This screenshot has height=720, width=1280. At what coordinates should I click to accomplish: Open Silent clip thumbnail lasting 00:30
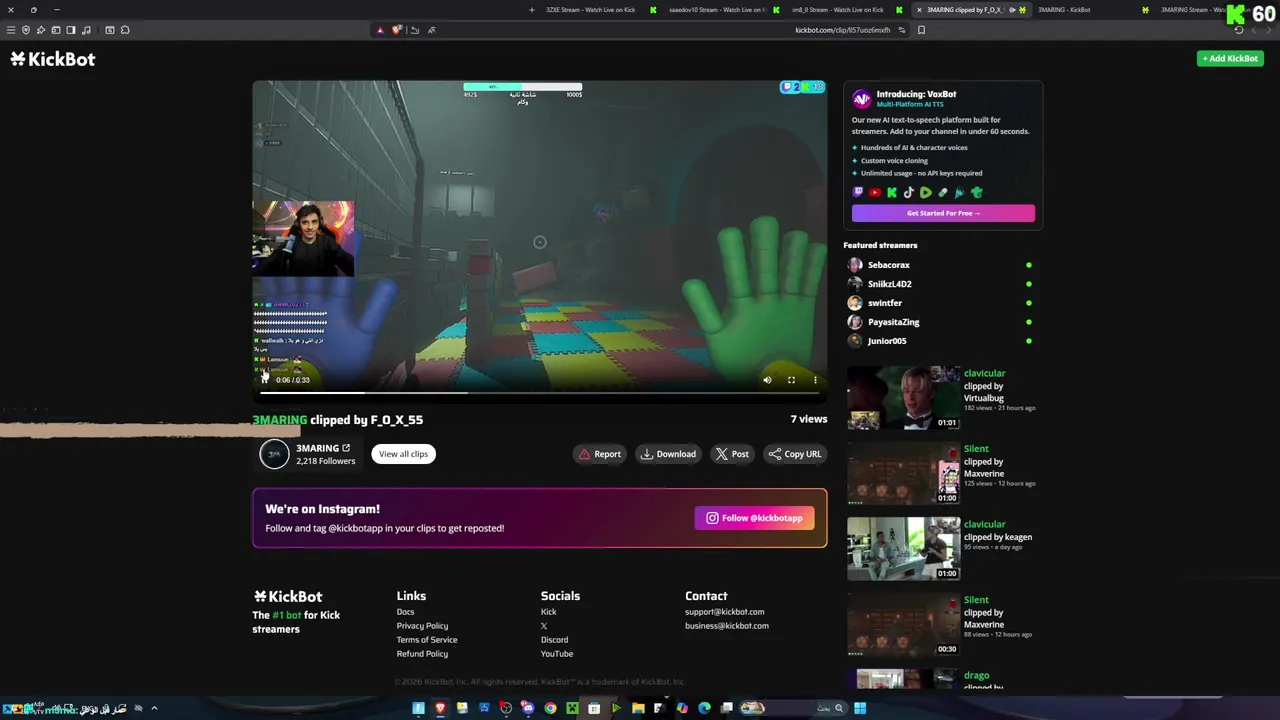click(903, 624)
